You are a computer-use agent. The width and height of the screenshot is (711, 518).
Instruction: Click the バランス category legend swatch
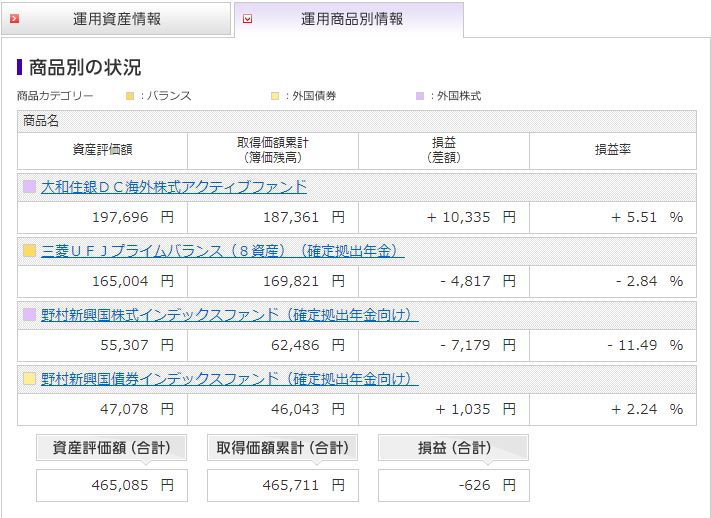(x=130, y=96)
